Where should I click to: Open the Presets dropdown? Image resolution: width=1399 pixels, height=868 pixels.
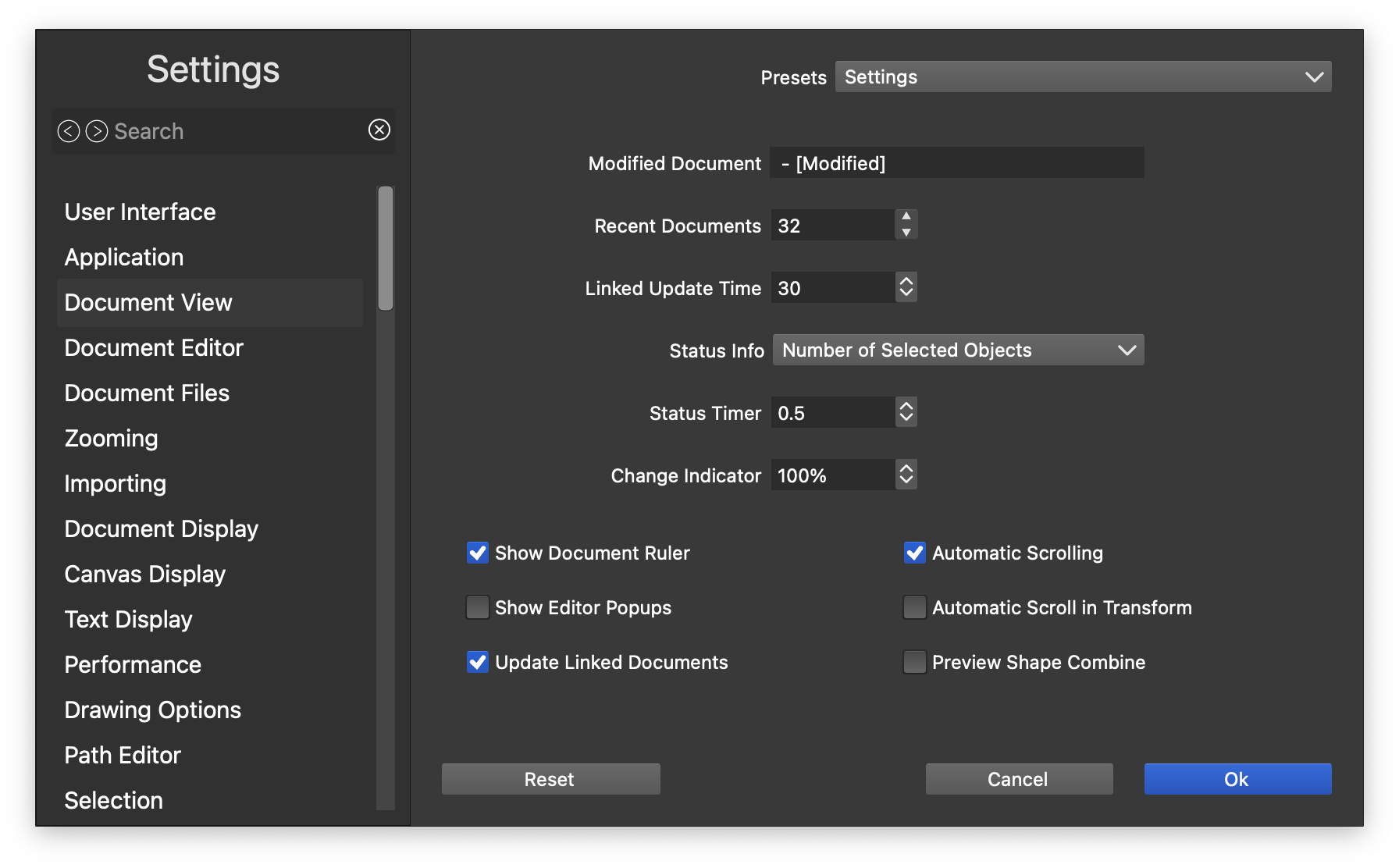coord(1083,76)
